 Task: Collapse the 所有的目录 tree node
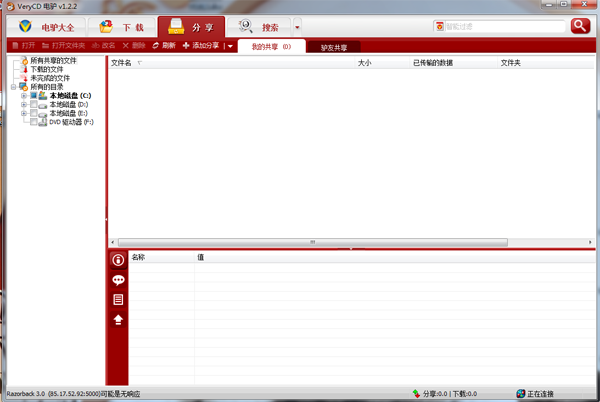(14, 86)
